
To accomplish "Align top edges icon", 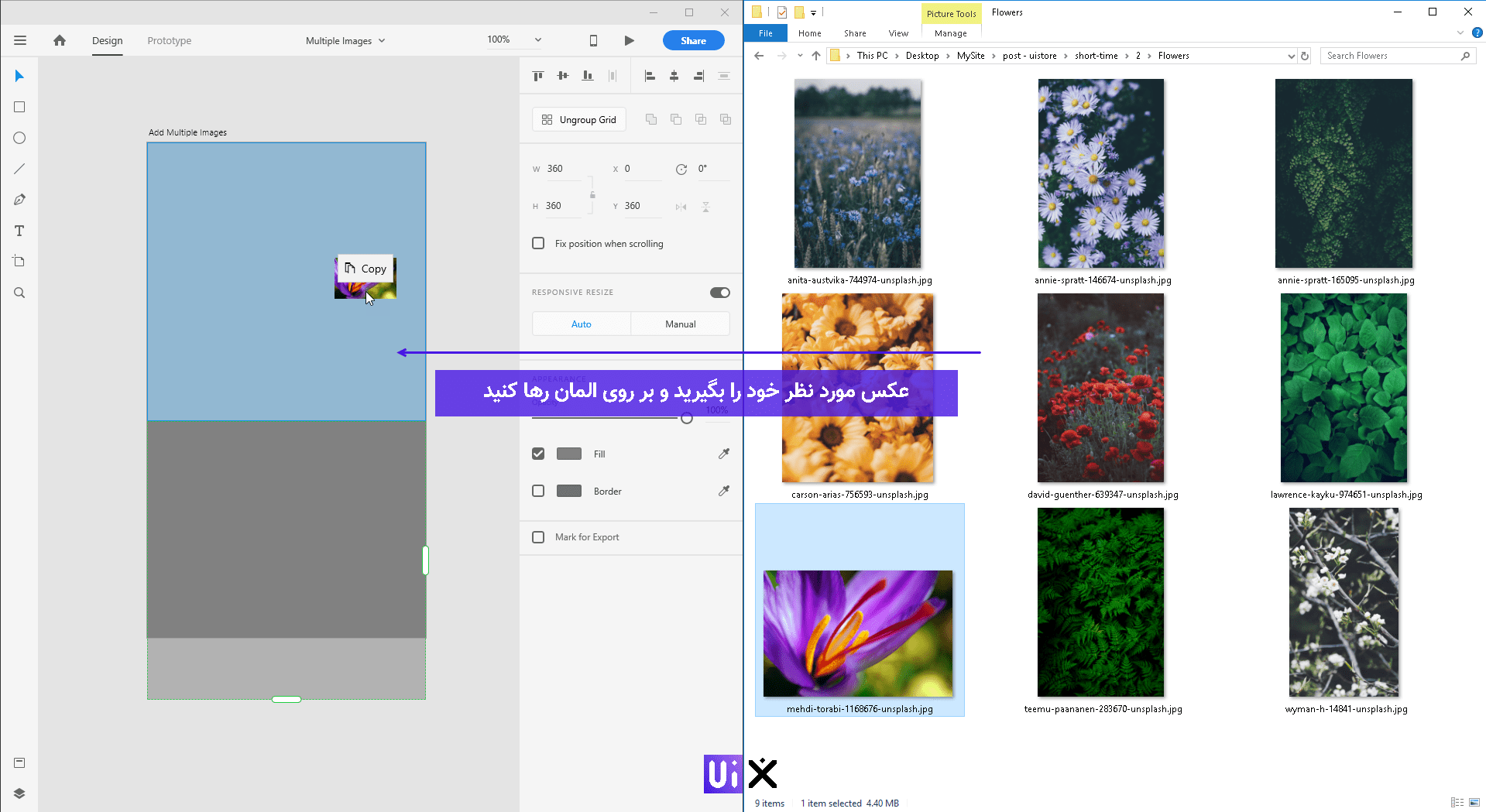I will [x=538, y=76].
